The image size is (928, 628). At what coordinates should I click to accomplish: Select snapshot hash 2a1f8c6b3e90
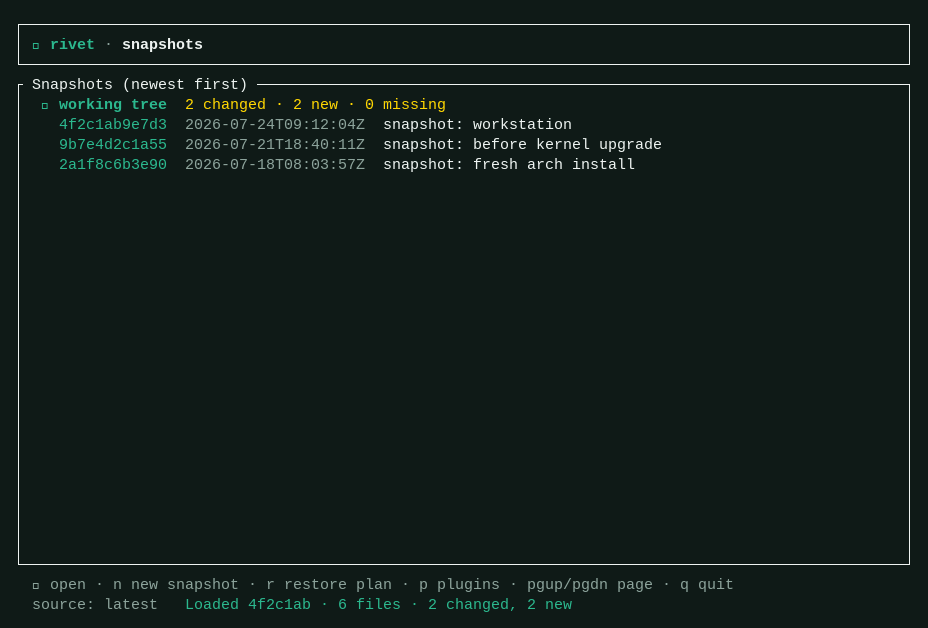coord(113,165)
